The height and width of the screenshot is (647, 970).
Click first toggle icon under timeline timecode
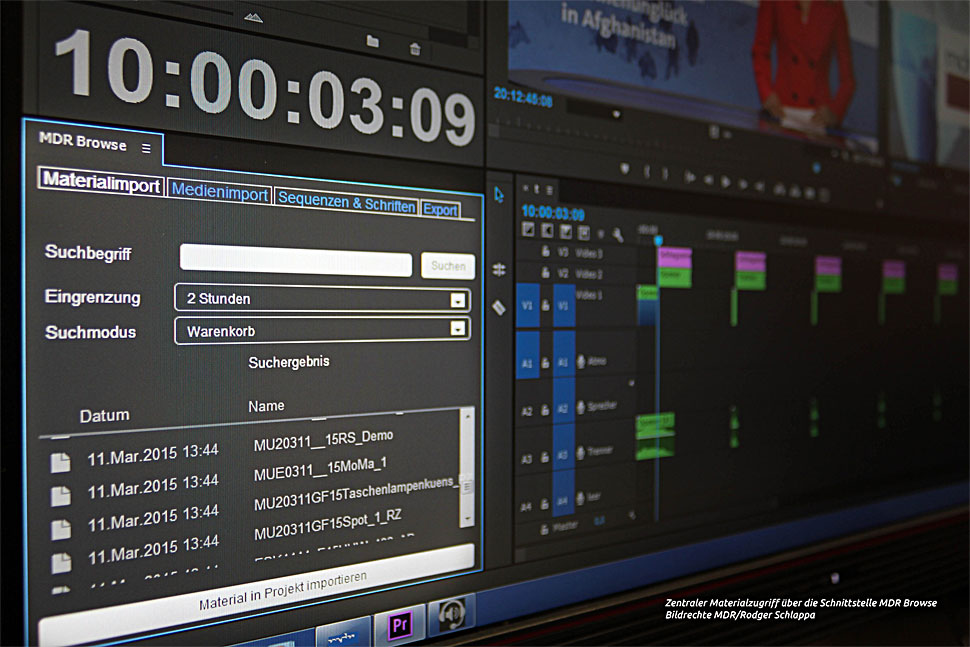(x=528, y=230)
